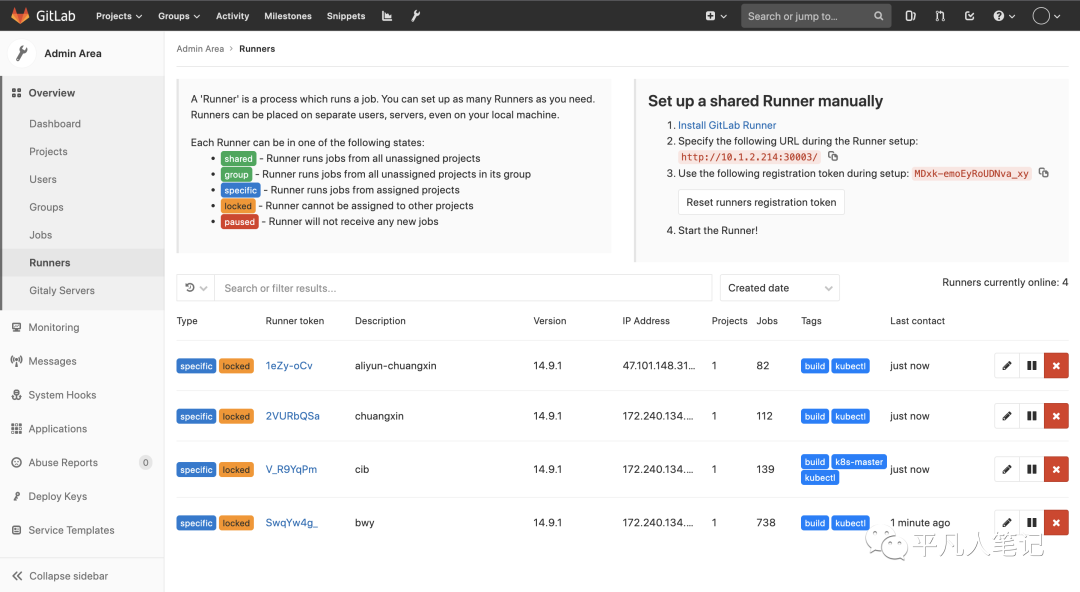Open runner token 2VURbQSa

pos(293,416)
